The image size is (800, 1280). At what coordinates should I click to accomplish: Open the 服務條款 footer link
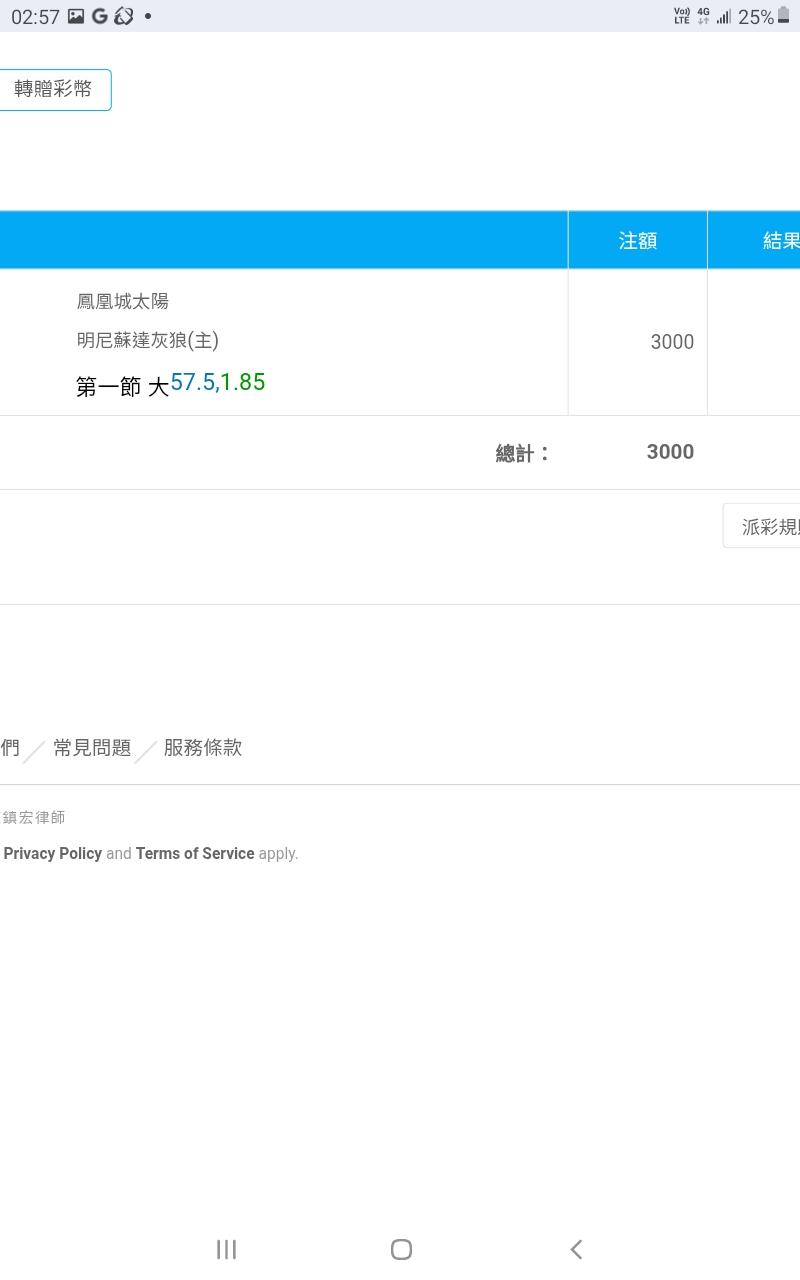pyautogui.click(x=203, y=748)
